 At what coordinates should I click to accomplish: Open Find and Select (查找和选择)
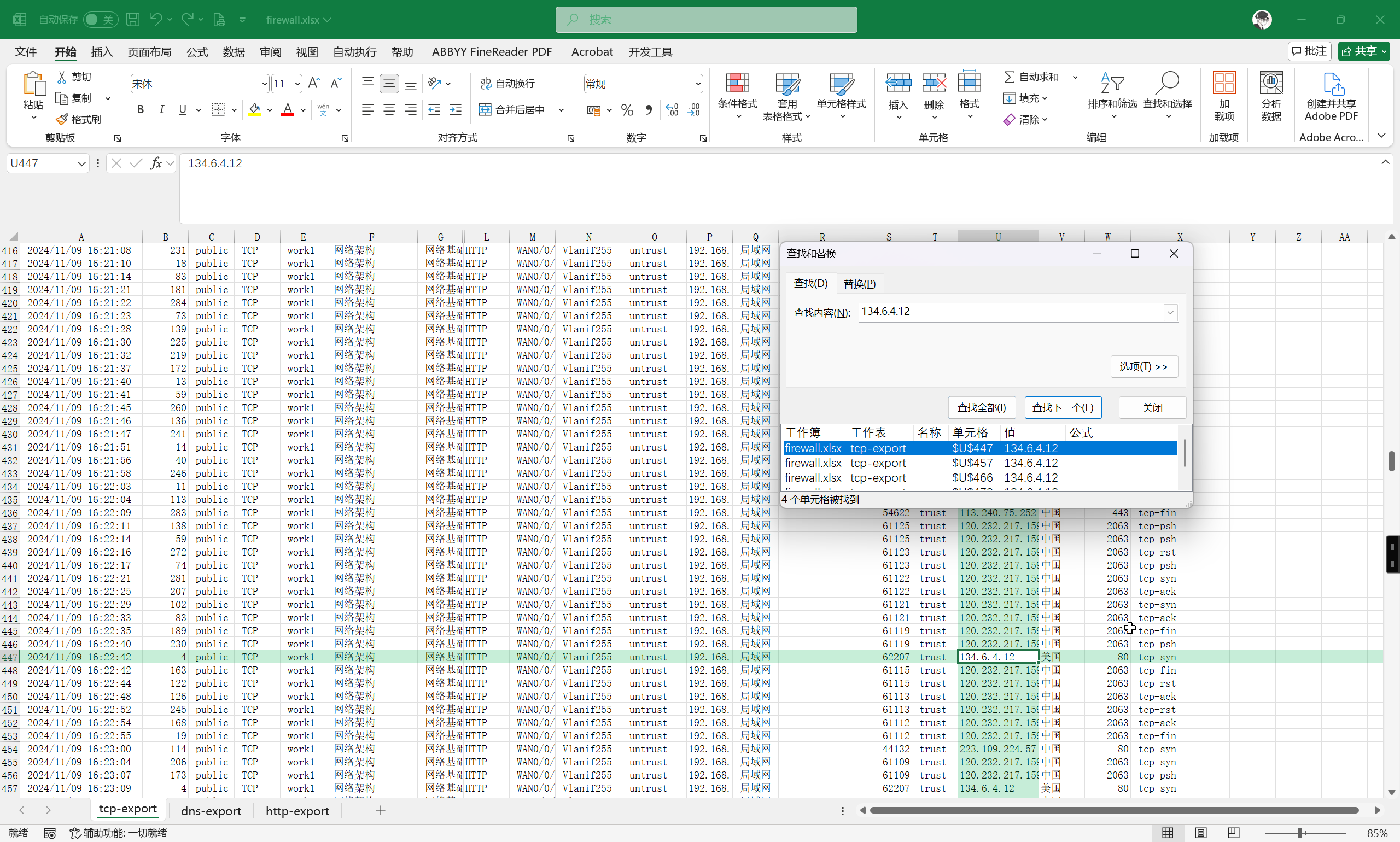(1168, 95)
